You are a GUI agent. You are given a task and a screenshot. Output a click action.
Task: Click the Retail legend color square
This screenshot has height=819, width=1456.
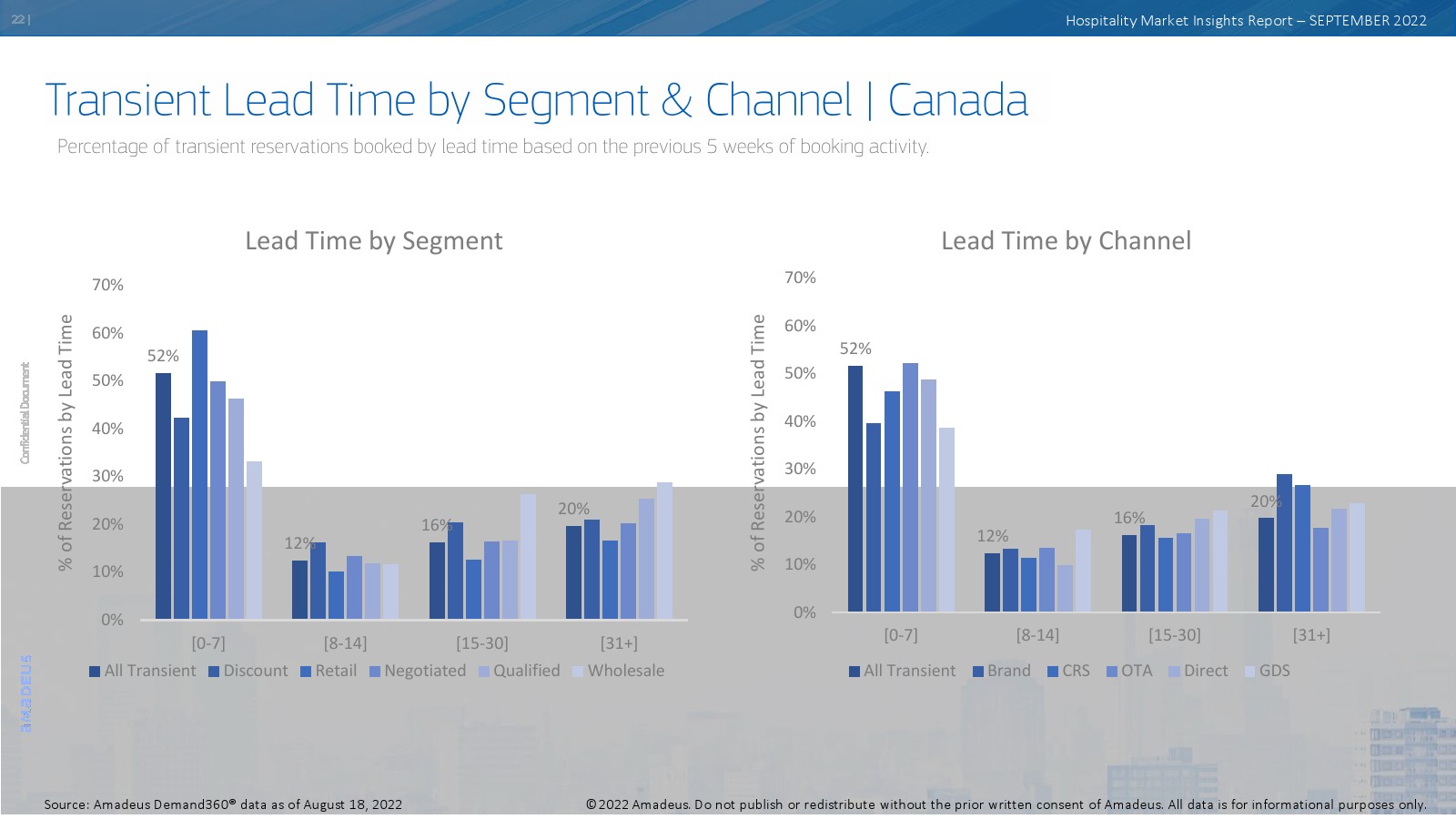[306, 672]
